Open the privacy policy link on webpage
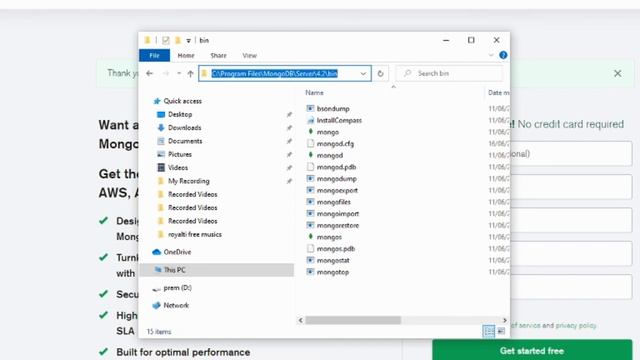The width and height of the screenshot is (640, 360). pos(576,325)
